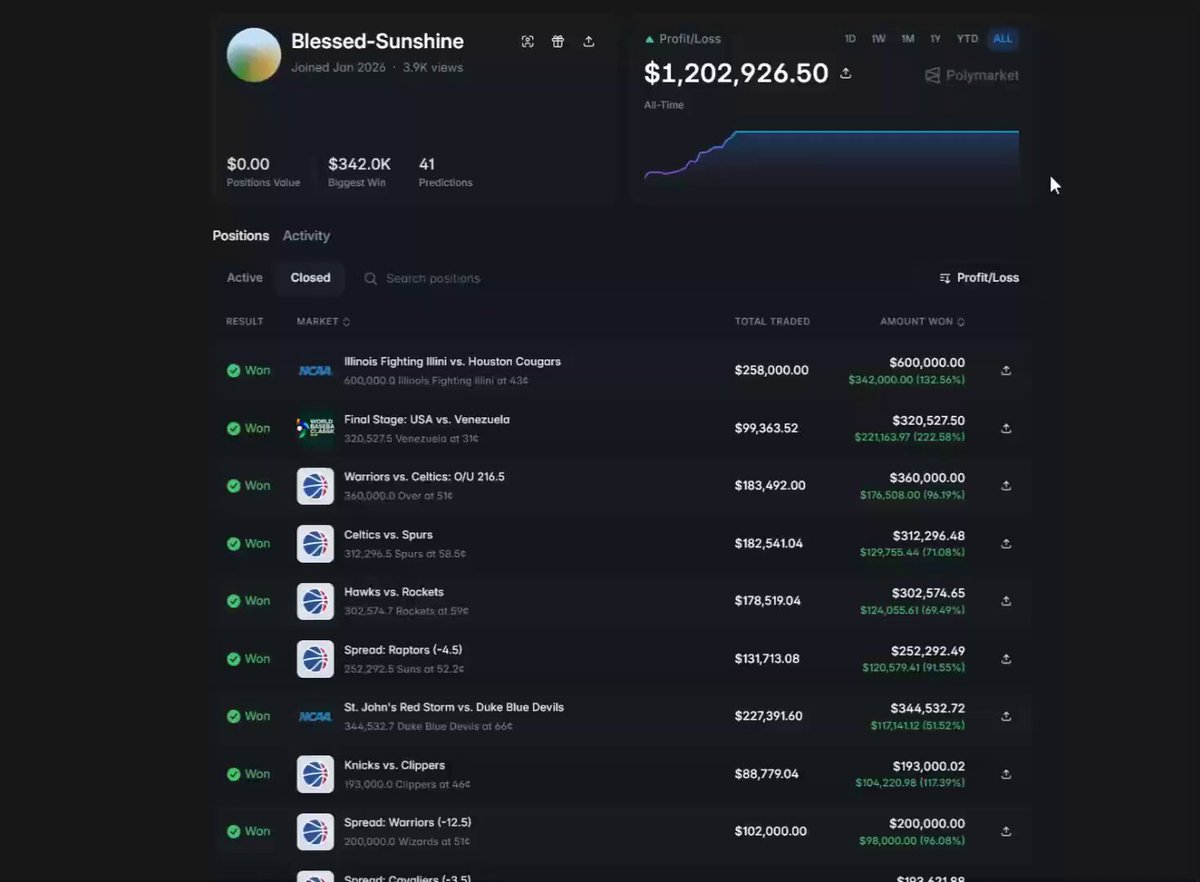Share the Warriors vs. Celtics O/U 216.5 position
The image size is (1200, 882).
pyautogui.click(x=1006, y=485)
